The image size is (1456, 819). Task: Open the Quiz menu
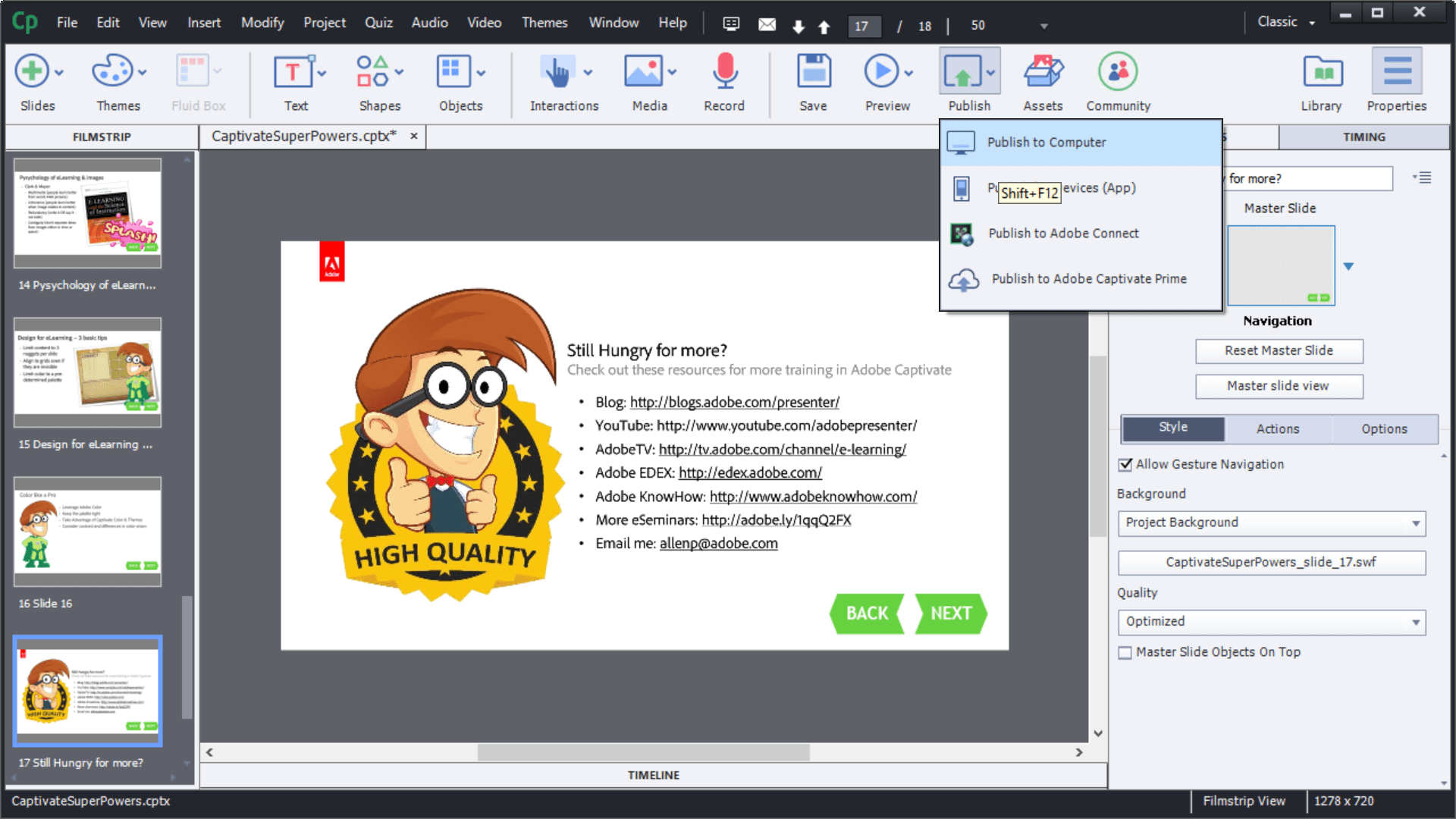[x=378, y=22]
